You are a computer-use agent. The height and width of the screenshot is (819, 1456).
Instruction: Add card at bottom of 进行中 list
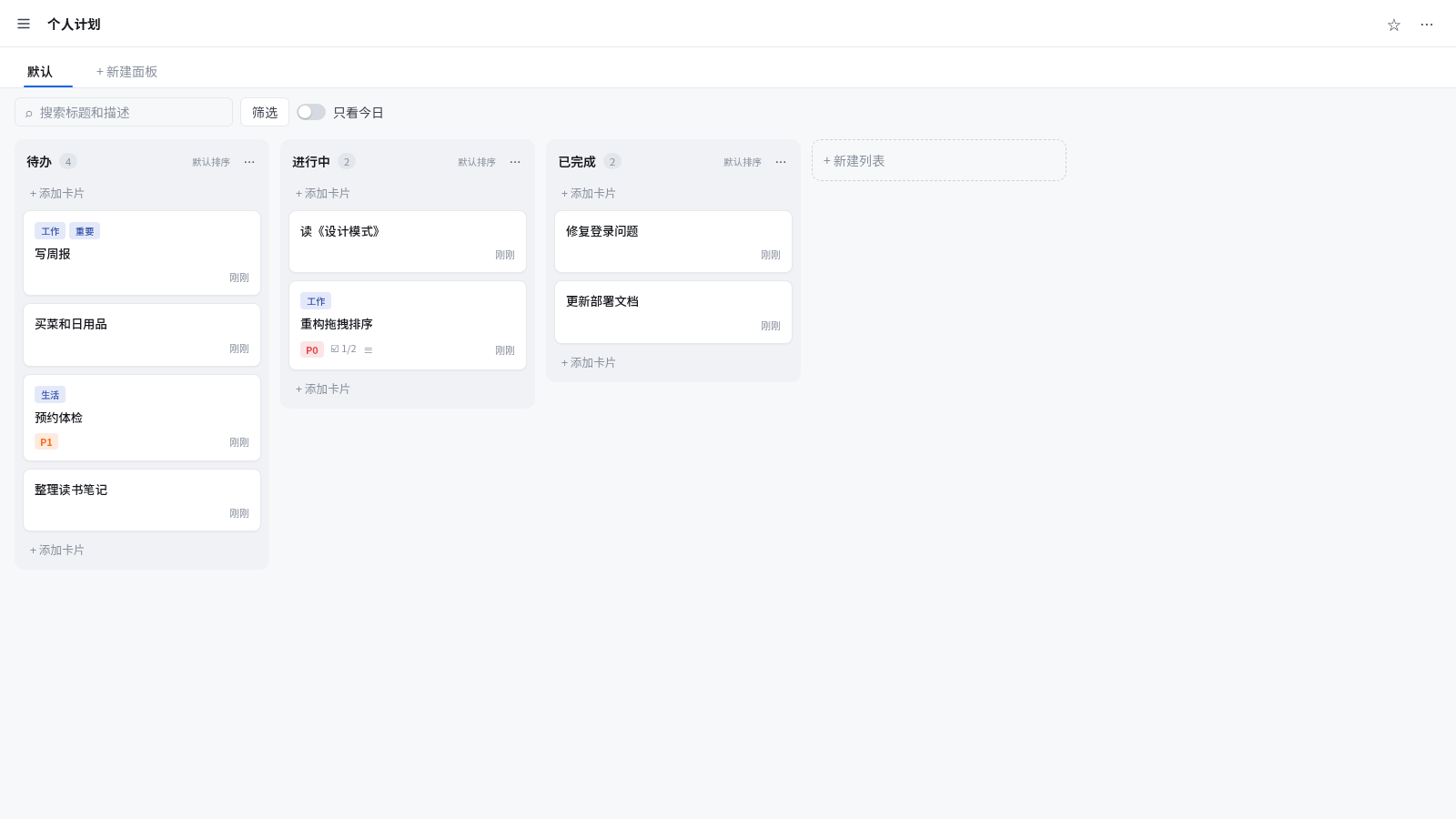322,389
